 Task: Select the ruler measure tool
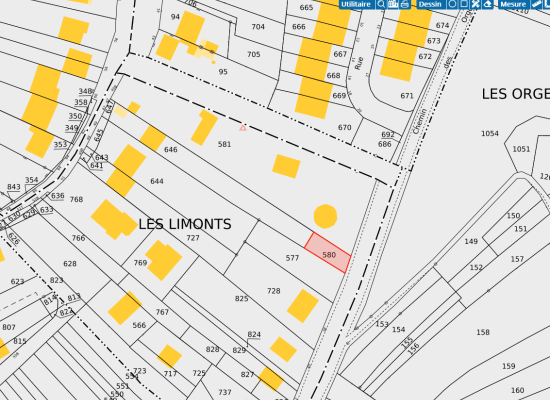[x=537, y=4]
